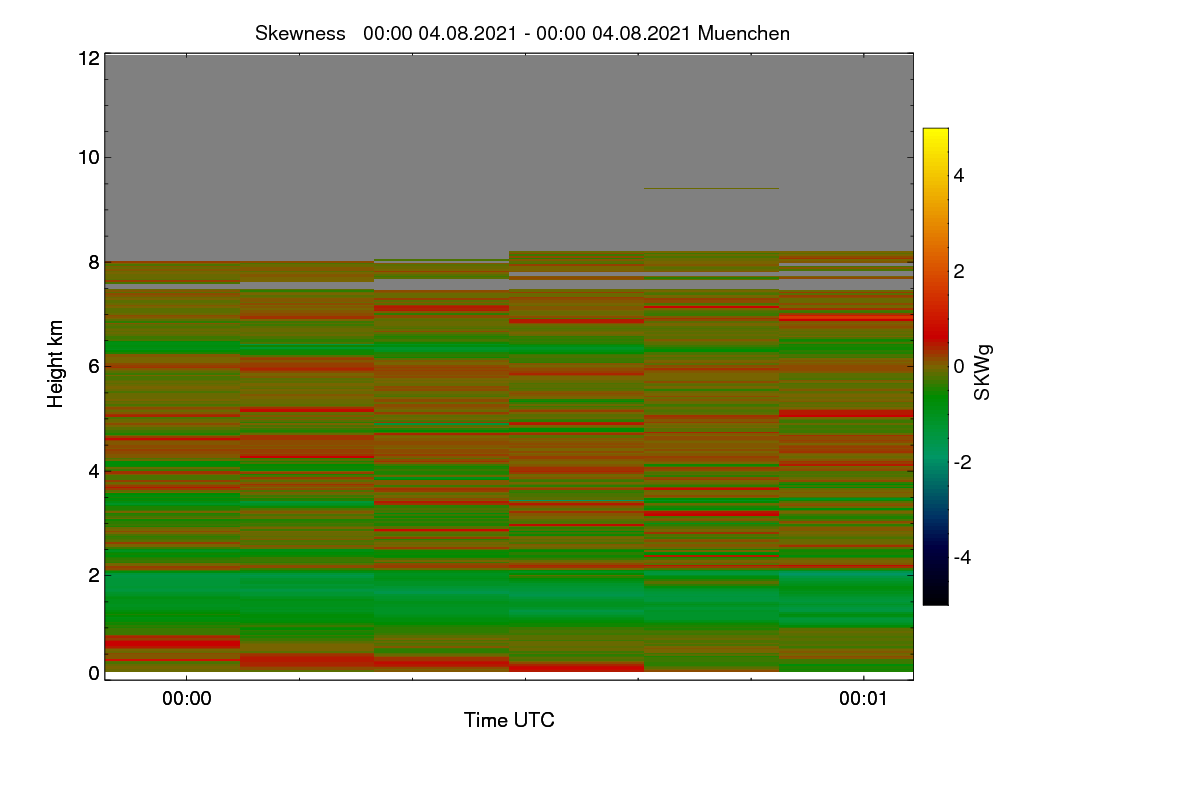The height and width of the screenshot is (800, 1200).
Task: Click the height tick label 4
Action: point(94,470)
